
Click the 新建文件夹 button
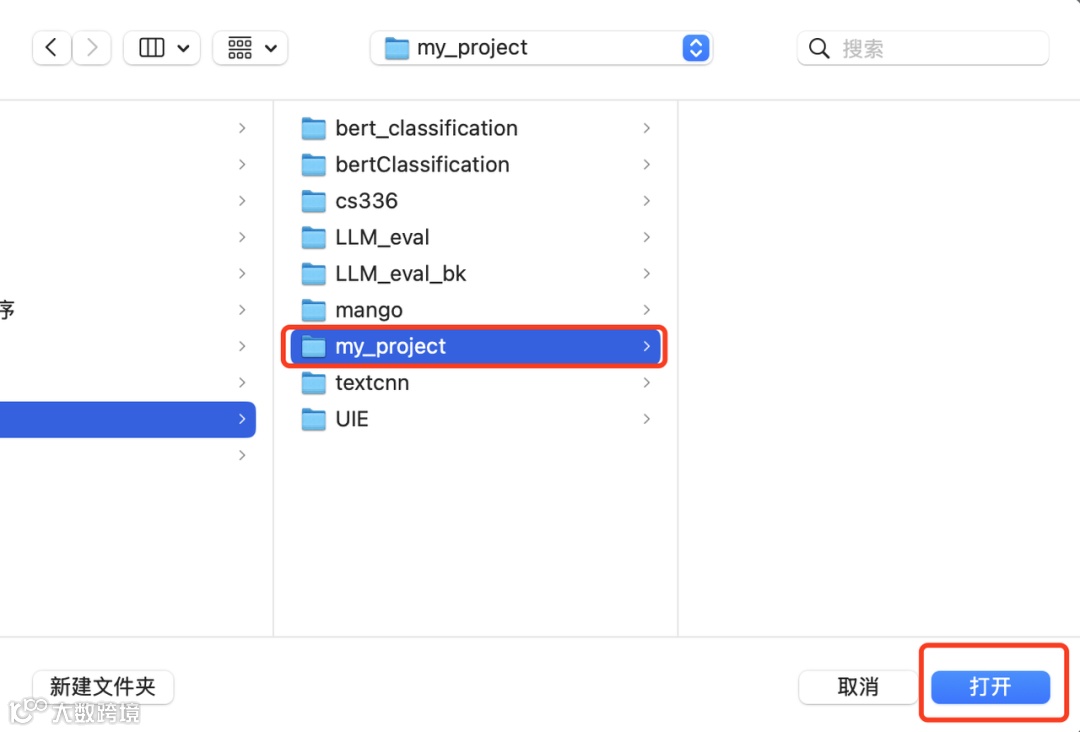click(103, 687)
